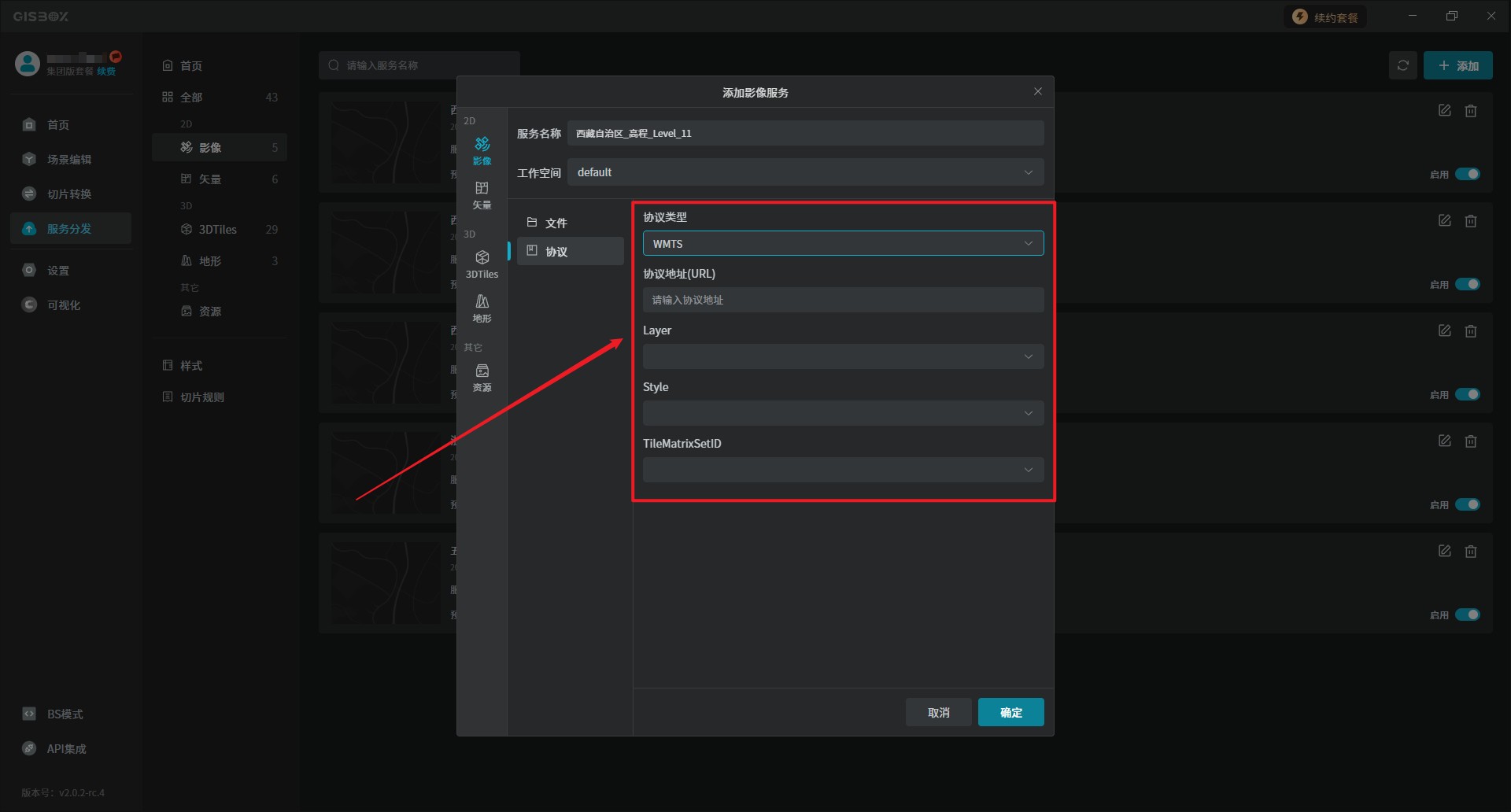The image size is (1511, 812).
Task: Close the 添加影像服务 dialog
Action: click(1037, 92)
